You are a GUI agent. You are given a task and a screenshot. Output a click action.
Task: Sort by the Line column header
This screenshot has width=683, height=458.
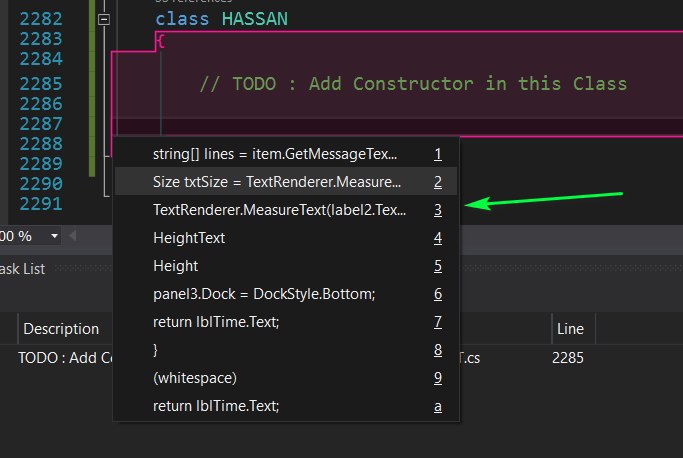click(570, 329)
